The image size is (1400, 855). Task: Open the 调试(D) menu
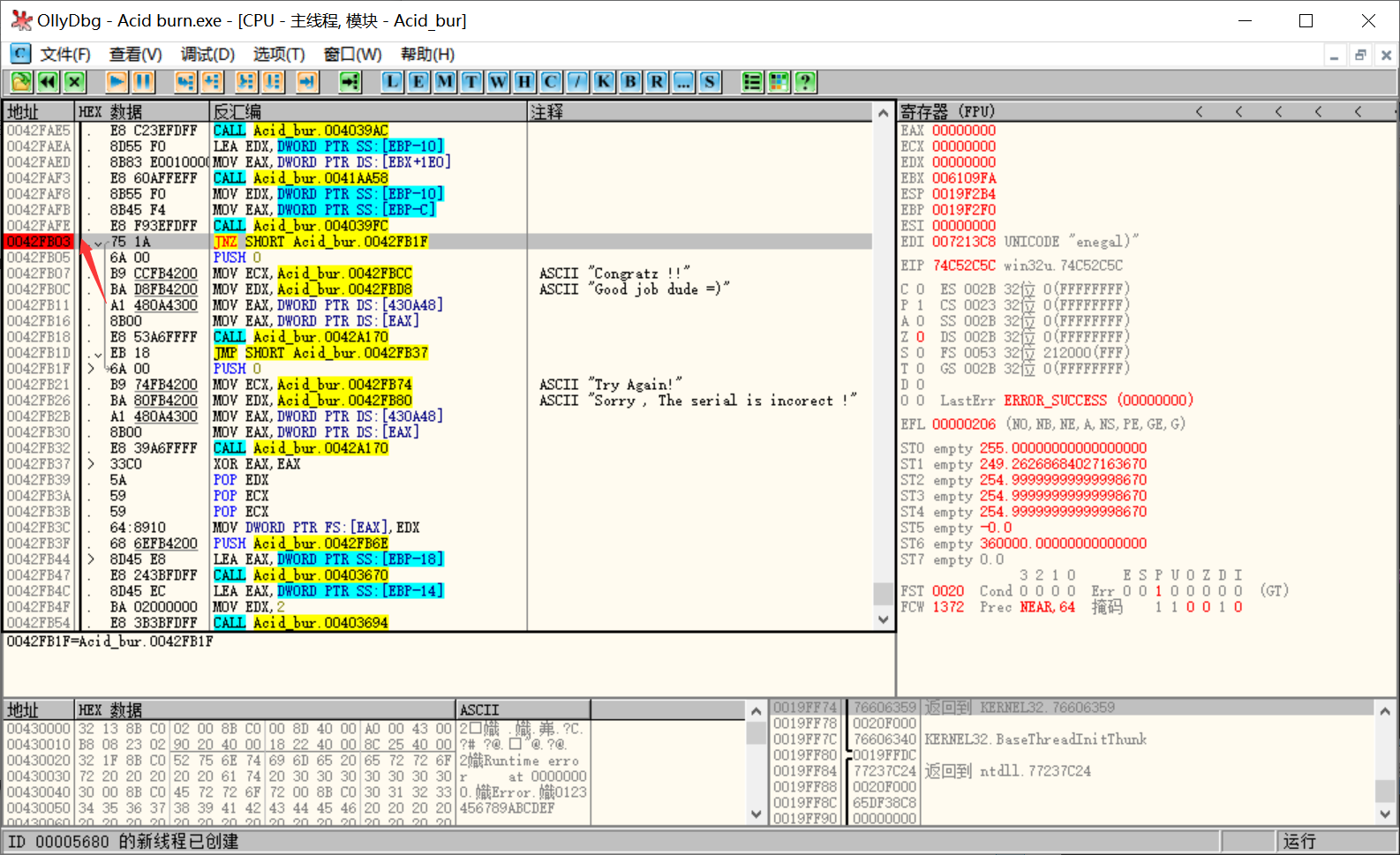[x=207, y=54]
